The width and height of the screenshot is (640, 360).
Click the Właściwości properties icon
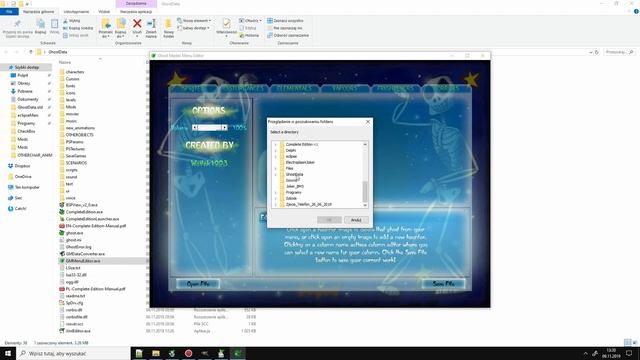pos(226,24)
